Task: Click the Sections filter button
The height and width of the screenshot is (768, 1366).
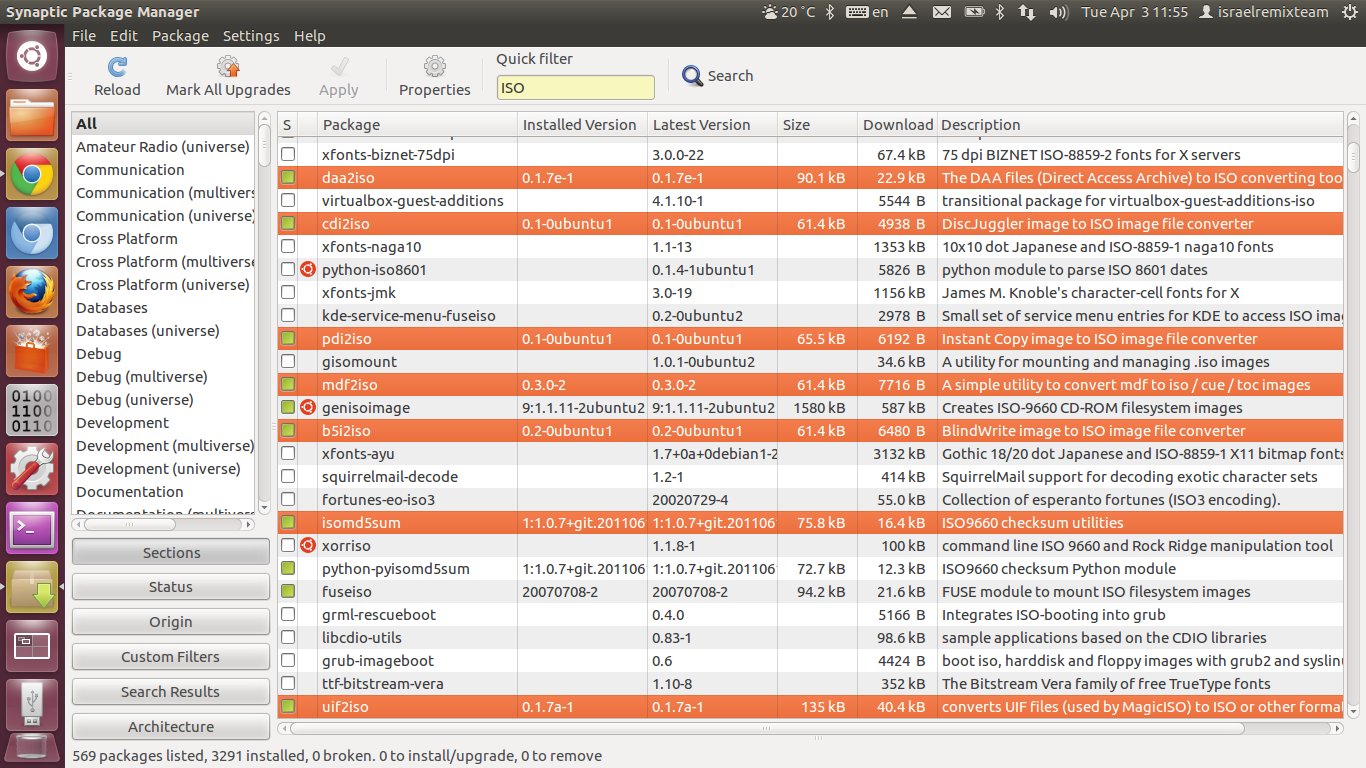Action: (171, 552)
